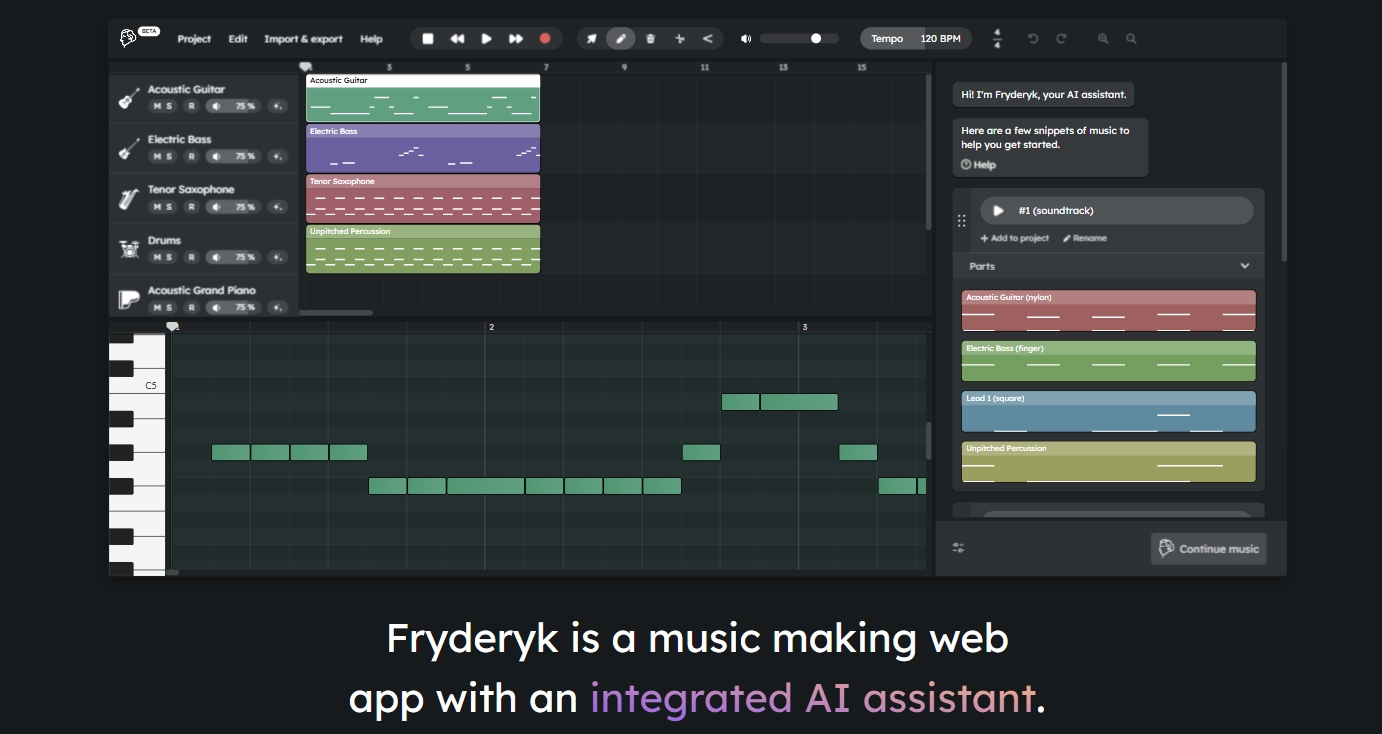Select the Unpitched Percussion clip in timeline
1382x734 pixels.
(x=423, y=249)
